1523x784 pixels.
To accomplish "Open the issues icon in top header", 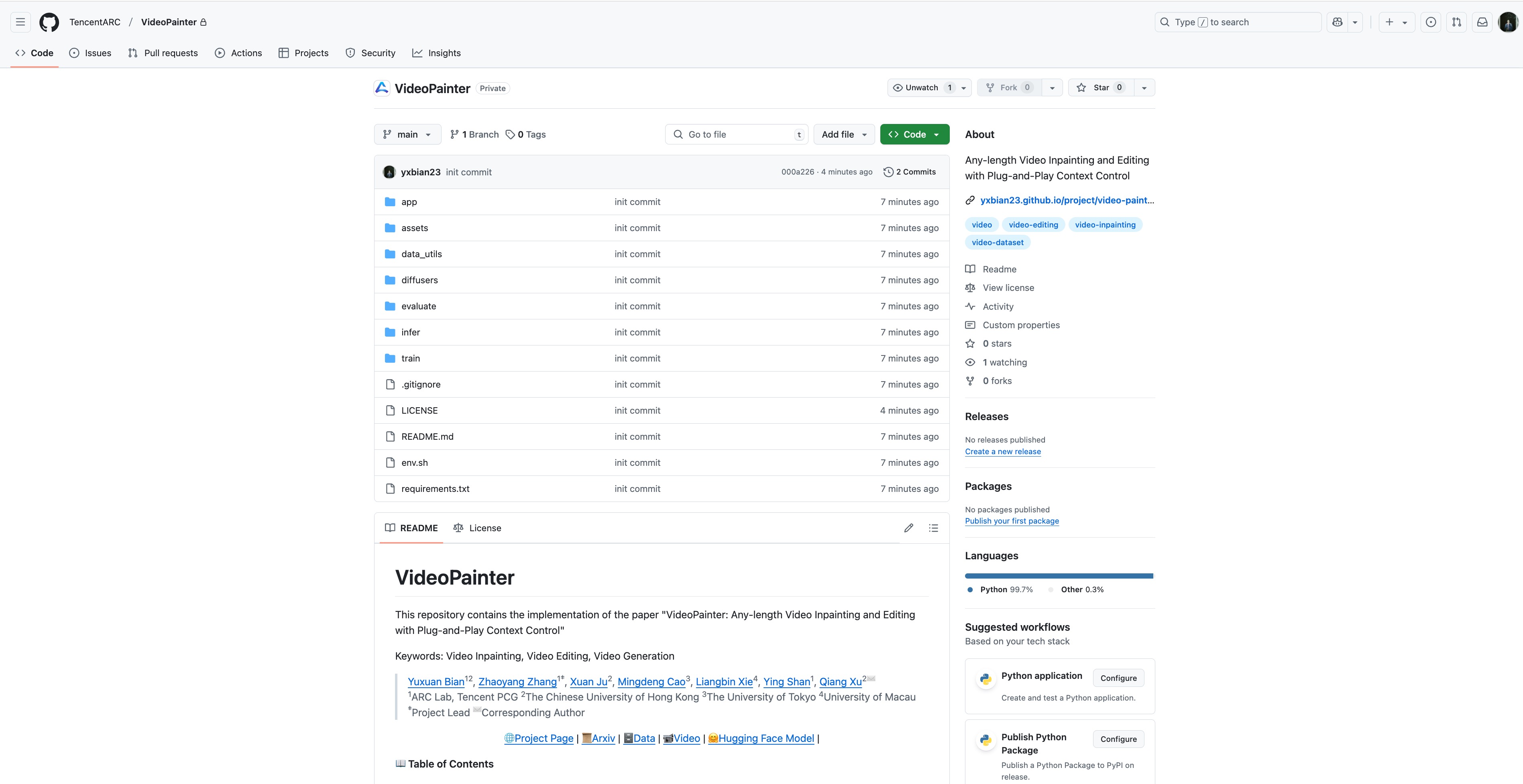I will tap(1431, 22).
